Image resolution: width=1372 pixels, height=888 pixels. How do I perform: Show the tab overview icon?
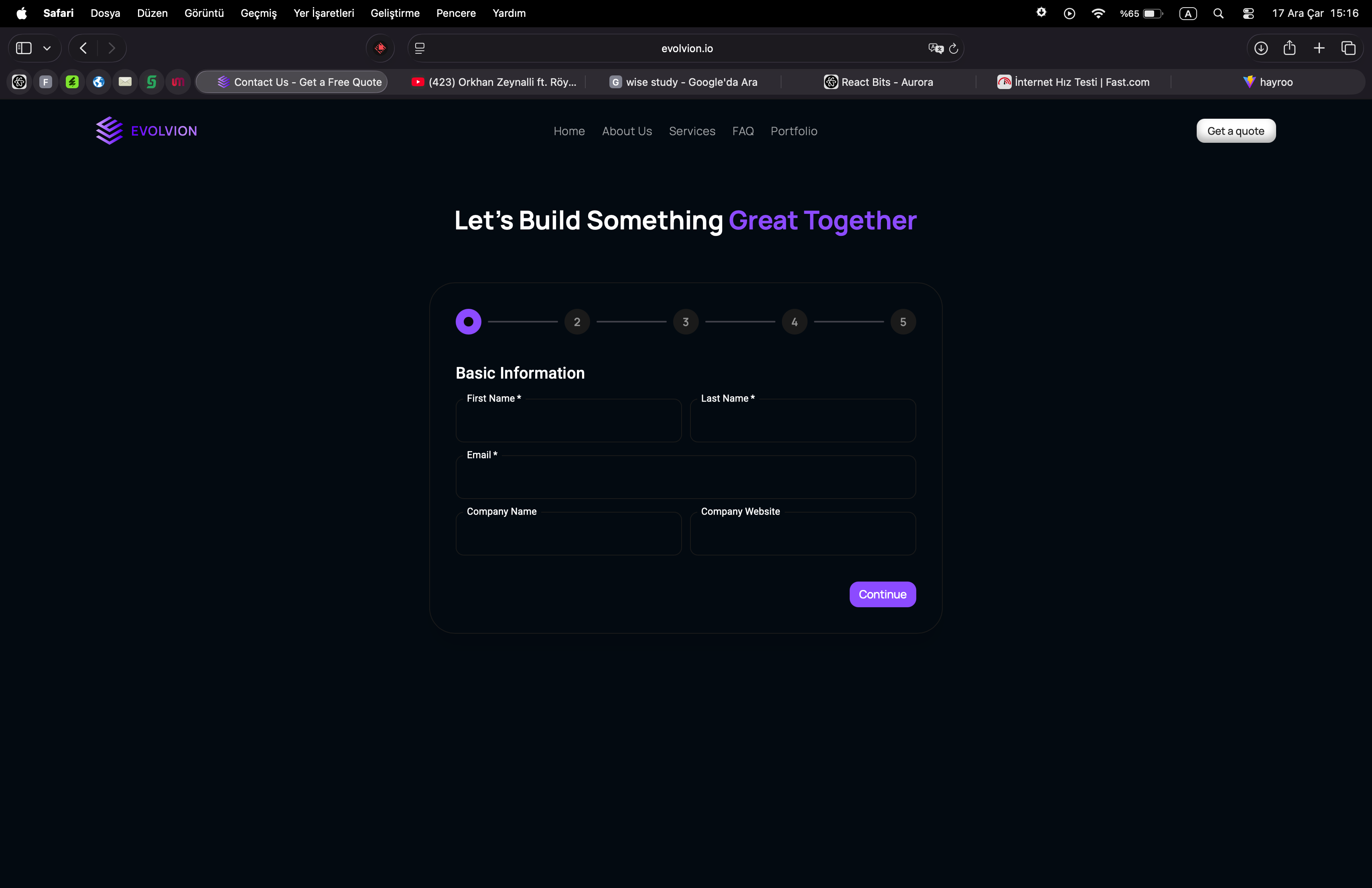pos(1348,49)
